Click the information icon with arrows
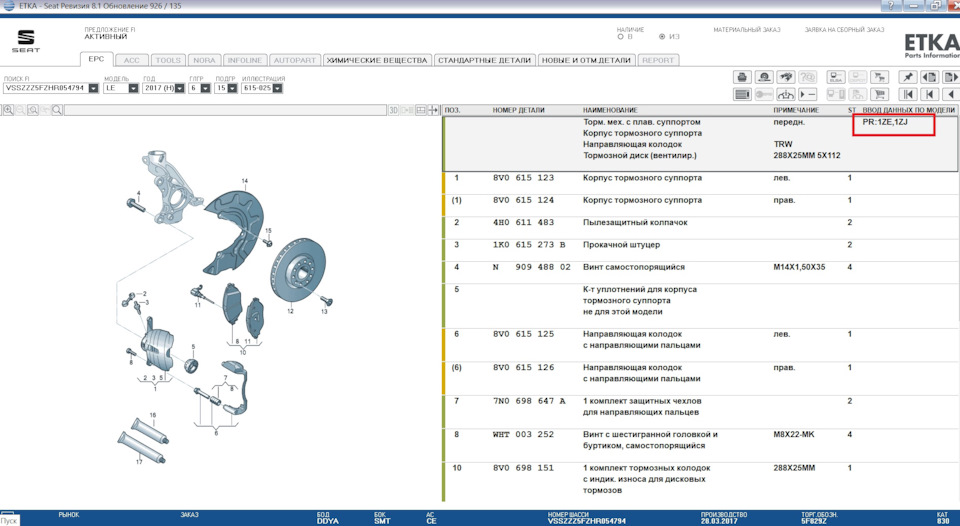Image resolution: width=960 pixels, height=526 pixels. (786, 94)
